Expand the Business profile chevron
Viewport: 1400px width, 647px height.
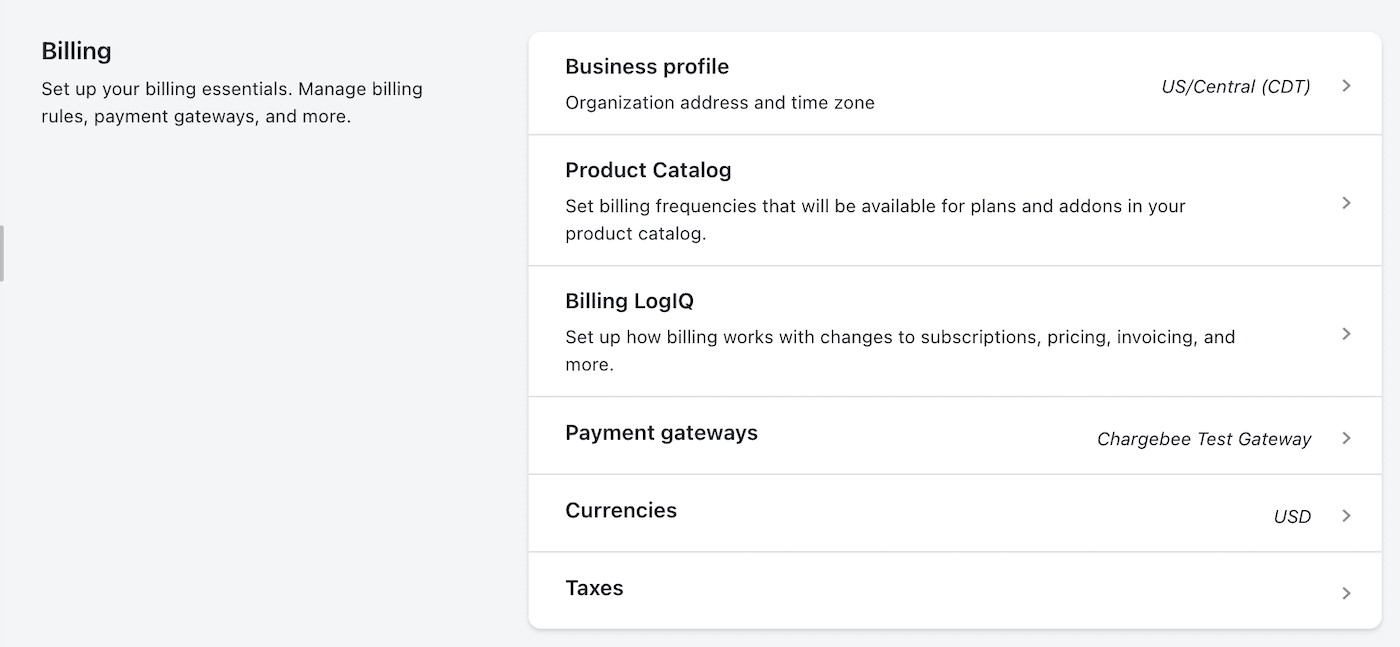tap(1346, 85)
